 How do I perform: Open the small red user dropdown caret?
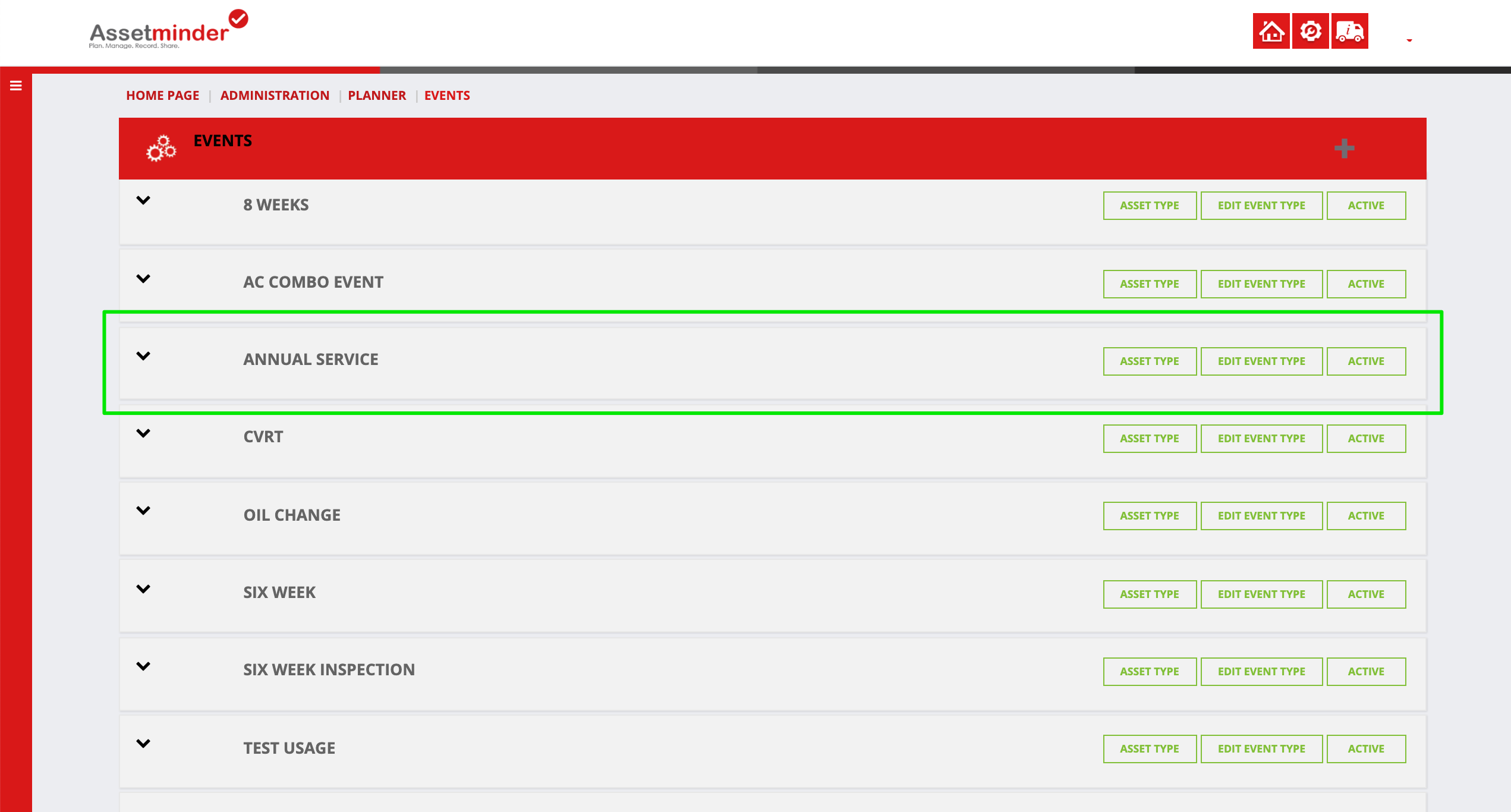click(x=1409, y=40)
